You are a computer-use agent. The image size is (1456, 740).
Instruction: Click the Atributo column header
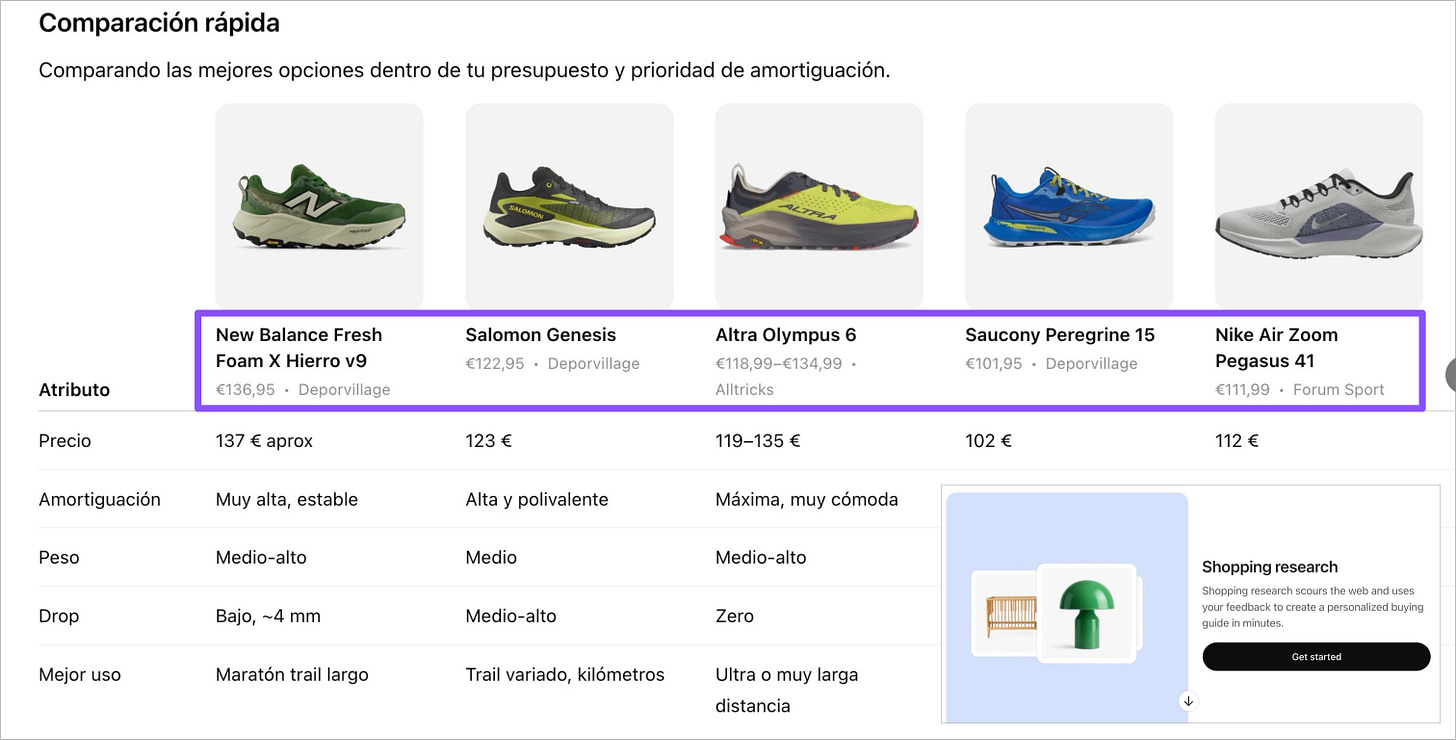(74, 390)
